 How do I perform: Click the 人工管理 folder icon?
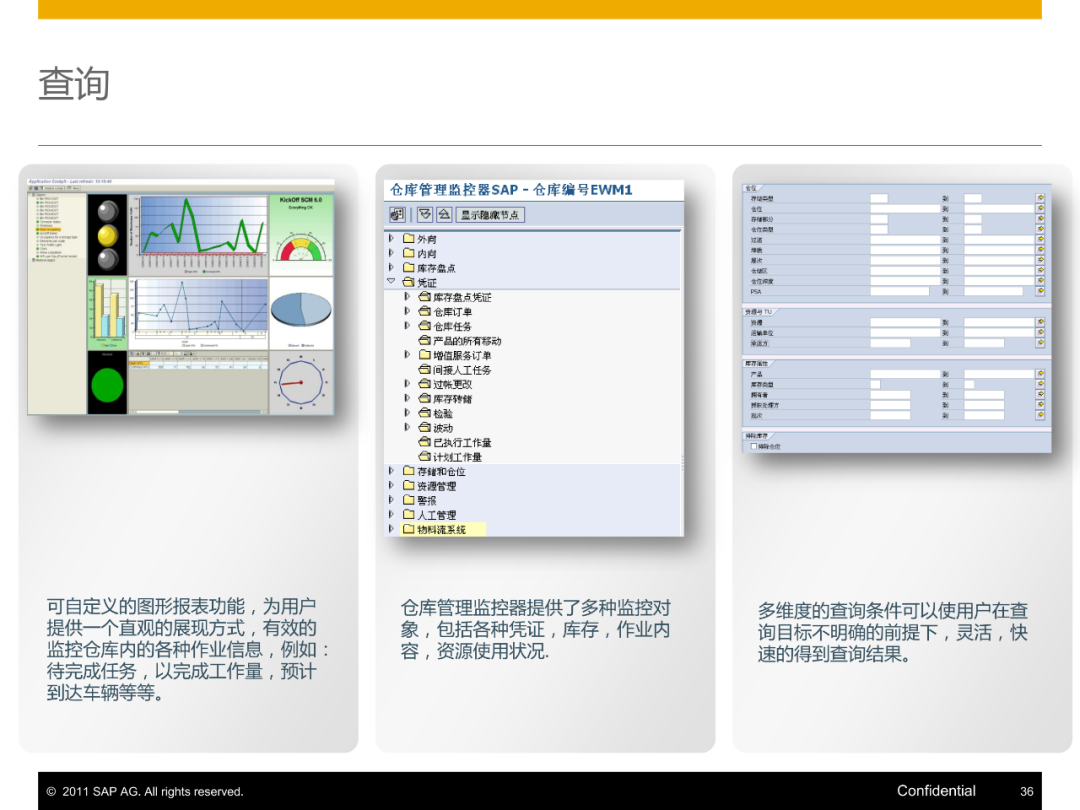[408, 514]
